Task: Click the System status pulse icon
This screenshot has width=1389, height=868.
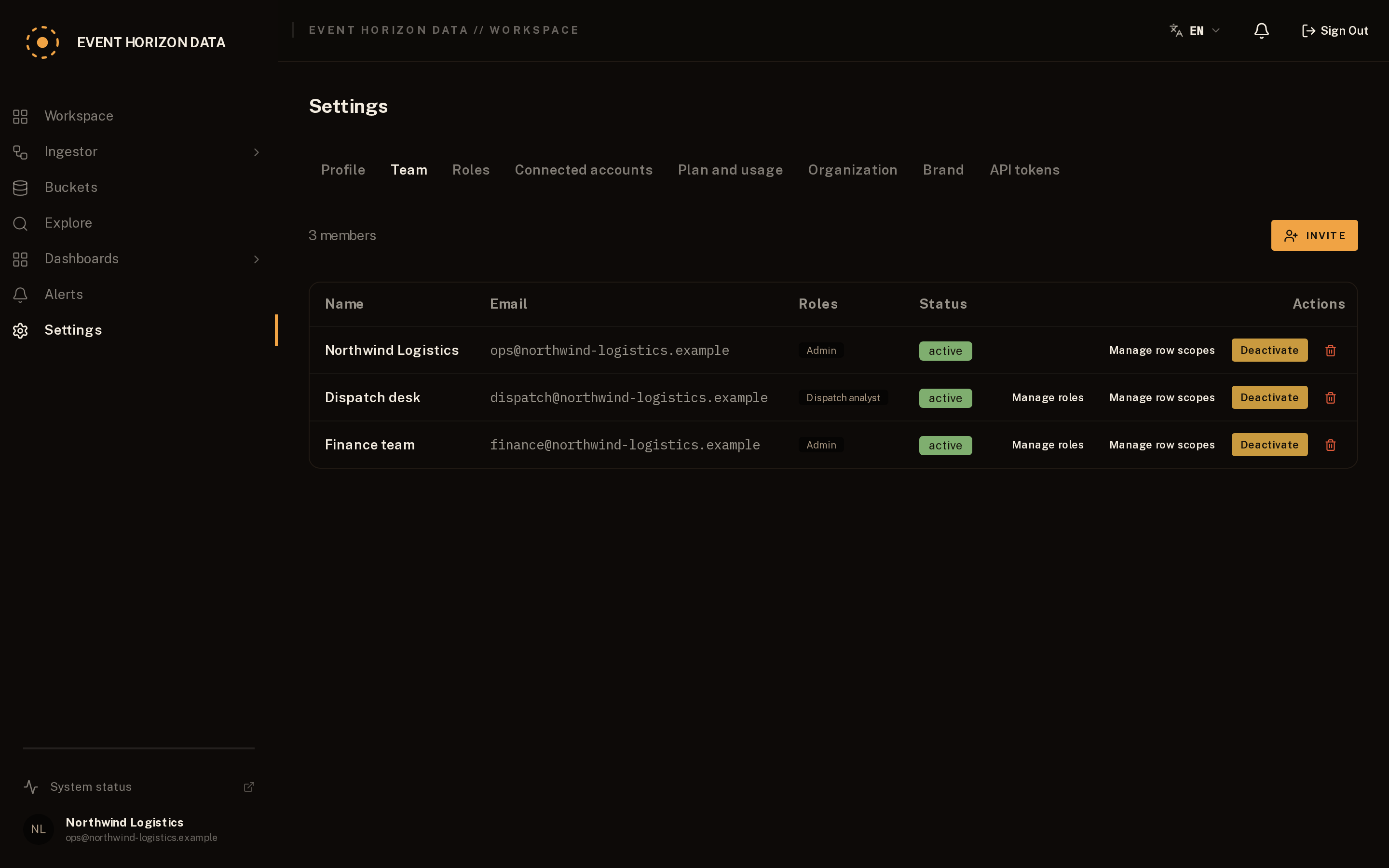Action: point(31,787)
